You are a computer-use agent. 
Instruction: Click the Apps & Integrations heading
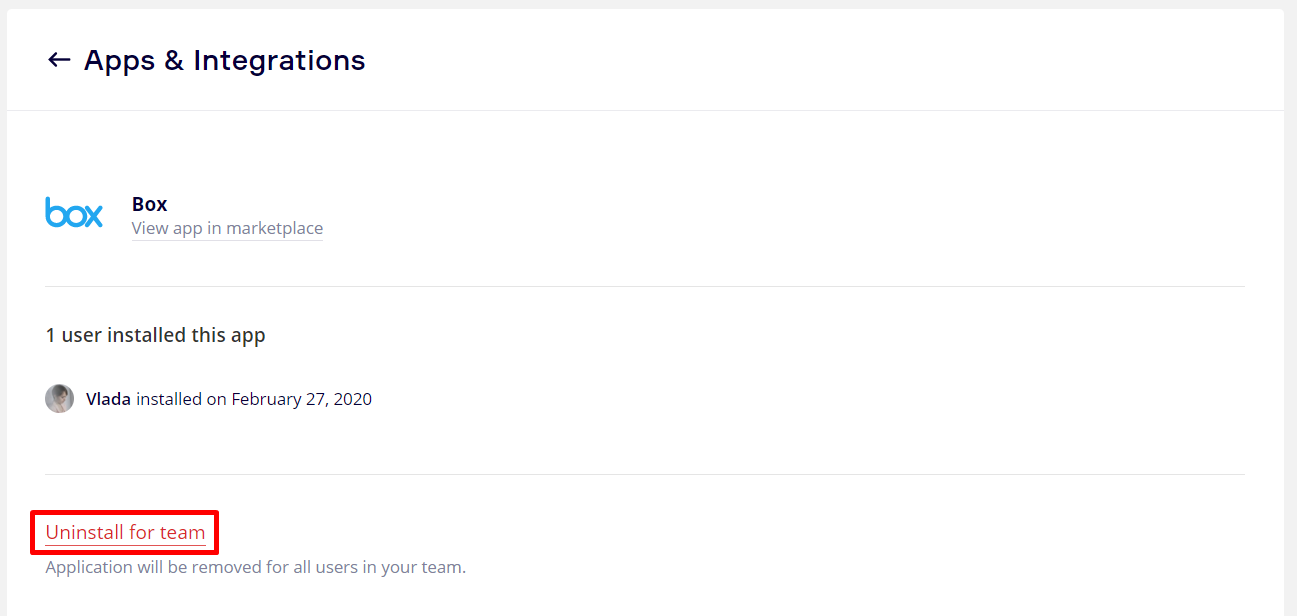[x=224, y=60]
